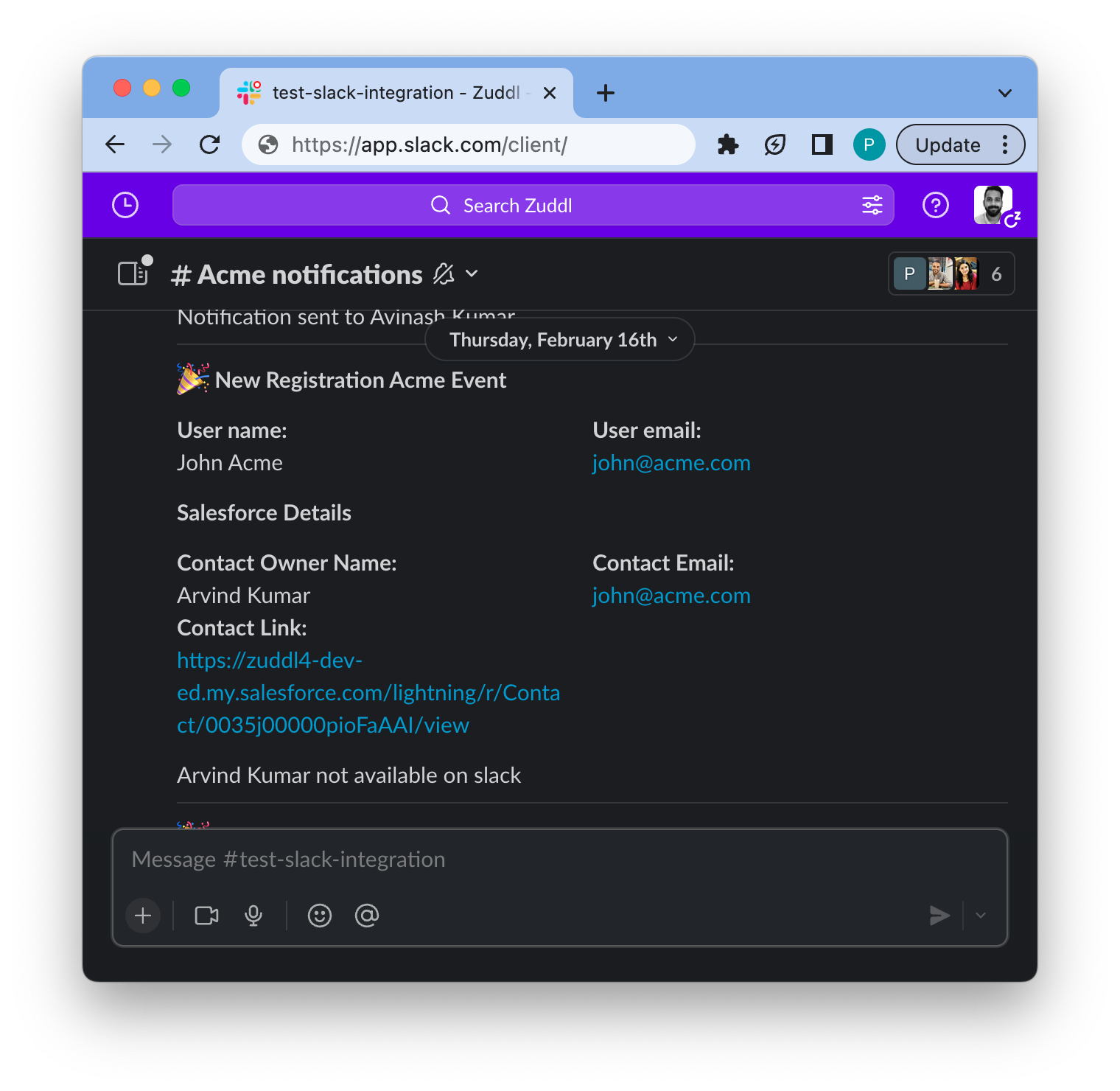Open Thursday, February 16th date dropdown
This screenshot has height=1091, width=1120.
coord(560,339)
